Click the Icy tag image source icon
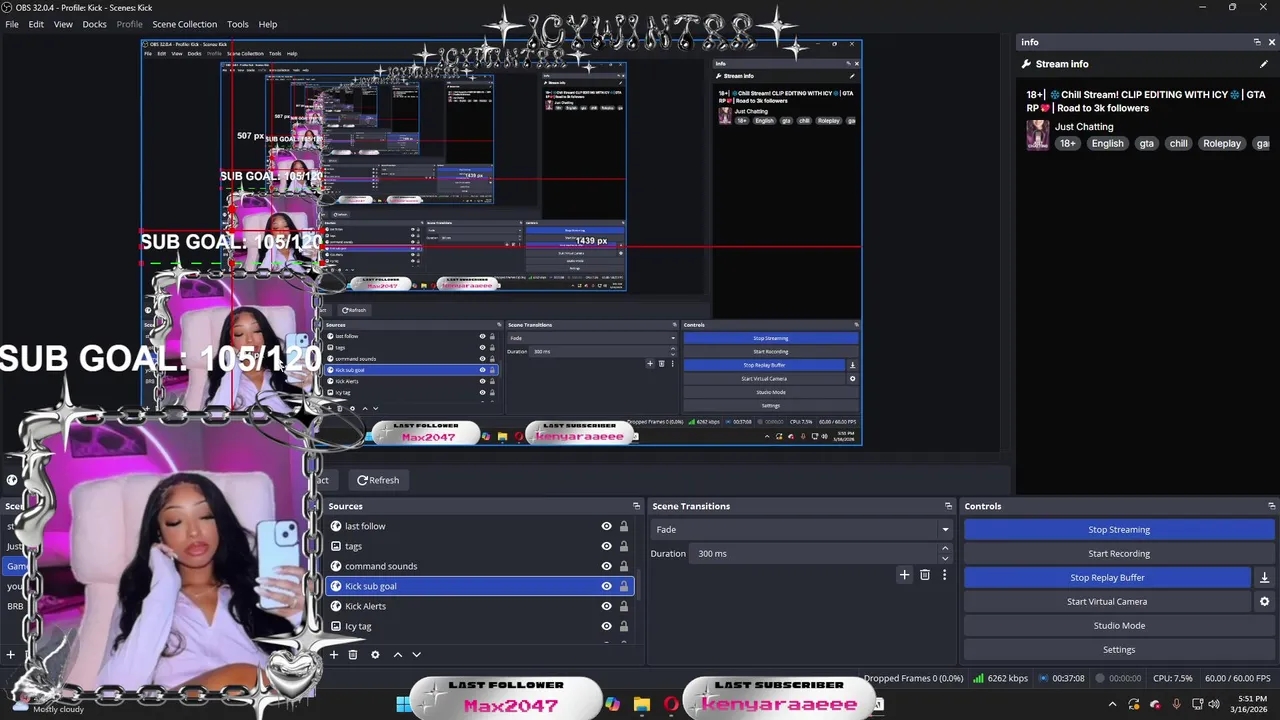Screen dimensions: 1280x720 pyautogui.click(x=336, y=626)
